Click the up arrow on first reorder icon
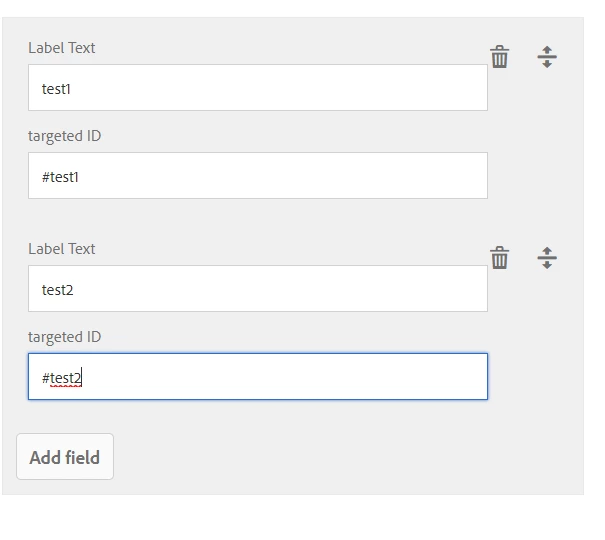Viewport: 605px width, 540px height. coord(547,49)
